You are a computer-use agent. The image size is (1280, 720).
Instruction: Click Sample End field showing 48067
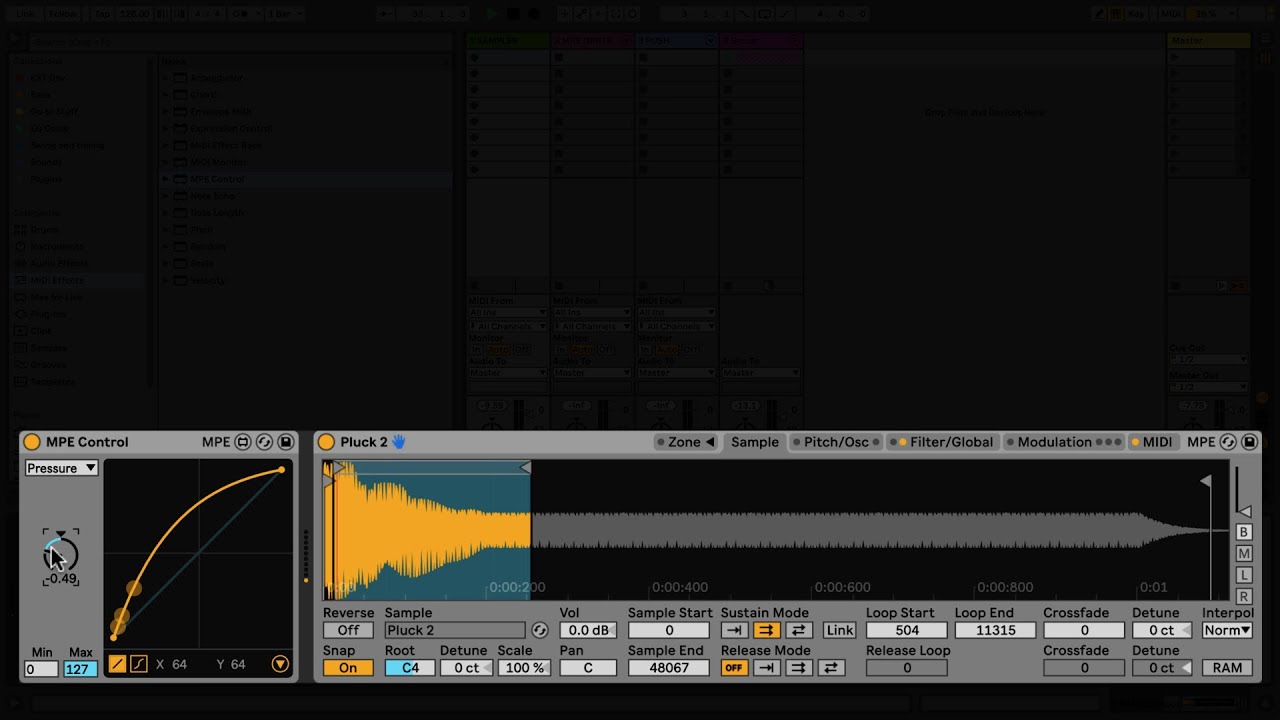click(669, 668)
